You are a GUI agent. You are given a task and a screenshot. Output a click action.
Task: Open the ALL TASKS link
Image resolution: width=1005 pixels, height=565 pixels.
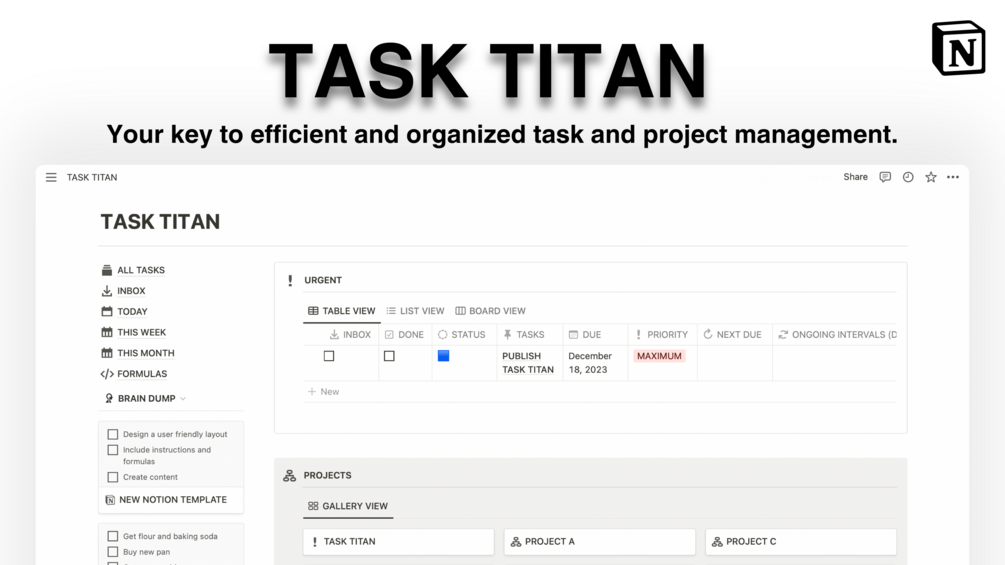(141, 270)
